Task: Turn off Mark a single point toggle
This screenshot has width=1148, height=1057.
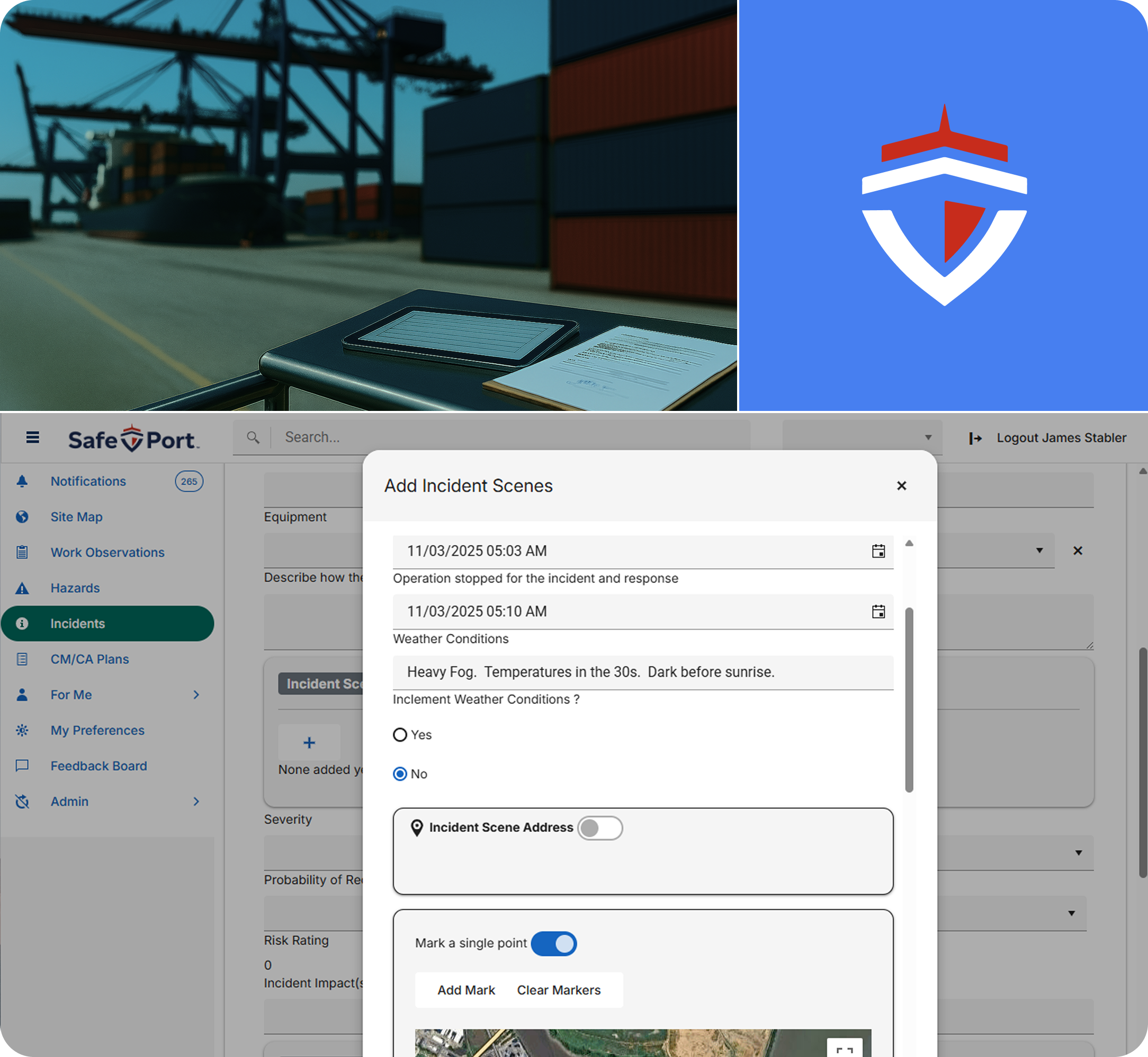Action: [x=554, y=943]
